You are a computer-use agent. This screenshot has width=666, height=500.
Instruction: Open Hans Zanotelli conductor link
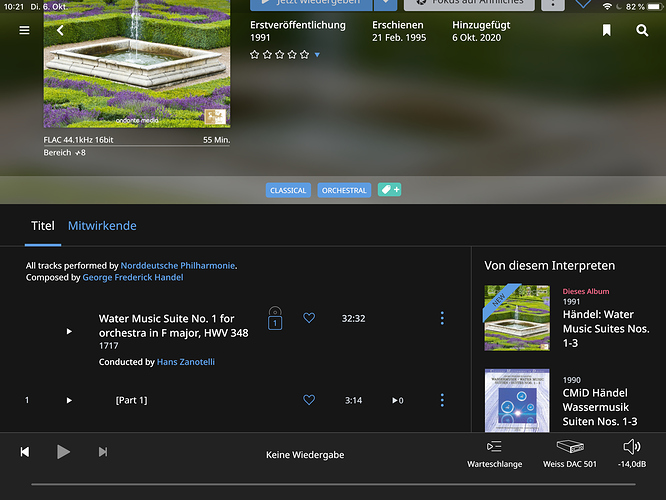tap(186, 362)
